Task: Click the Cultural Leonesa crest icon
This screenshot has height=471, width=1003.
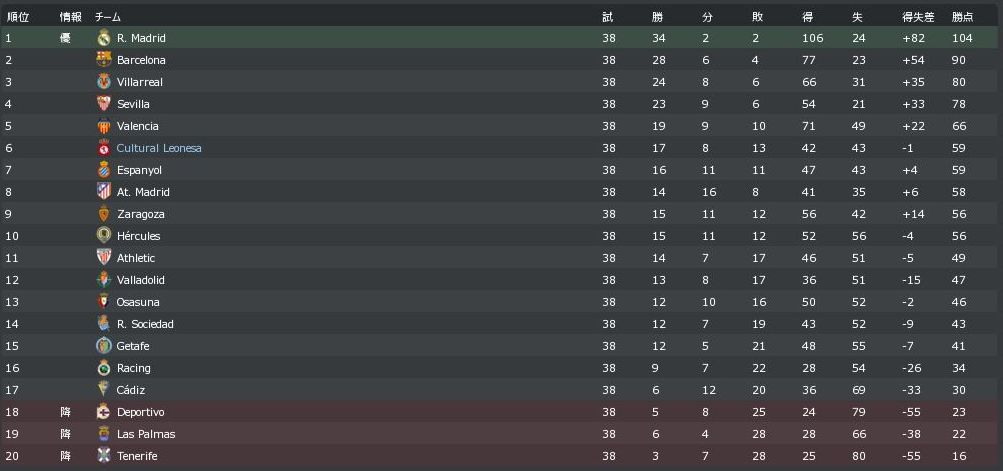Action: click(103, 148)
